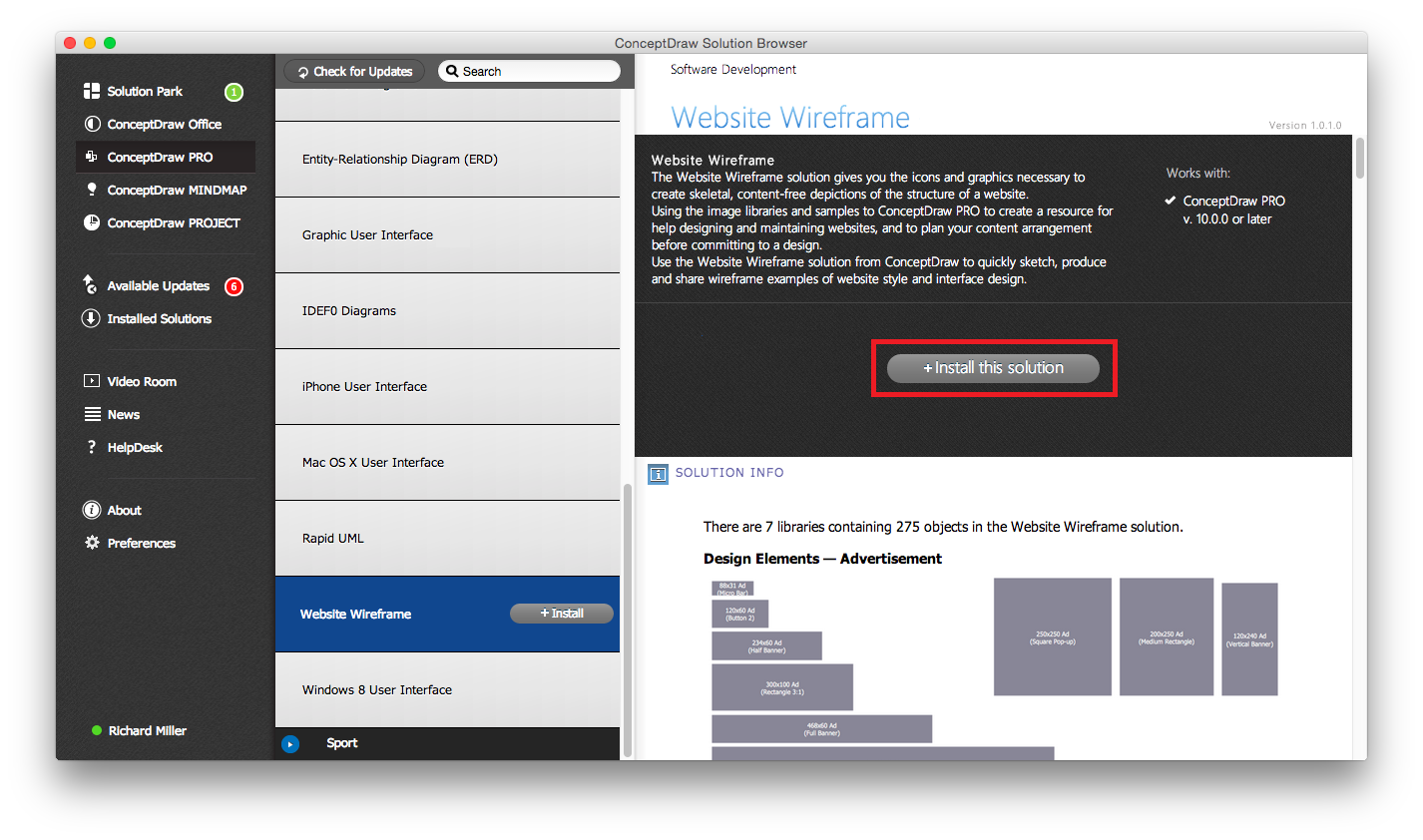Click the green Solution Park badge 1
Screen dimensions: 1423x840
click(234, 92)
